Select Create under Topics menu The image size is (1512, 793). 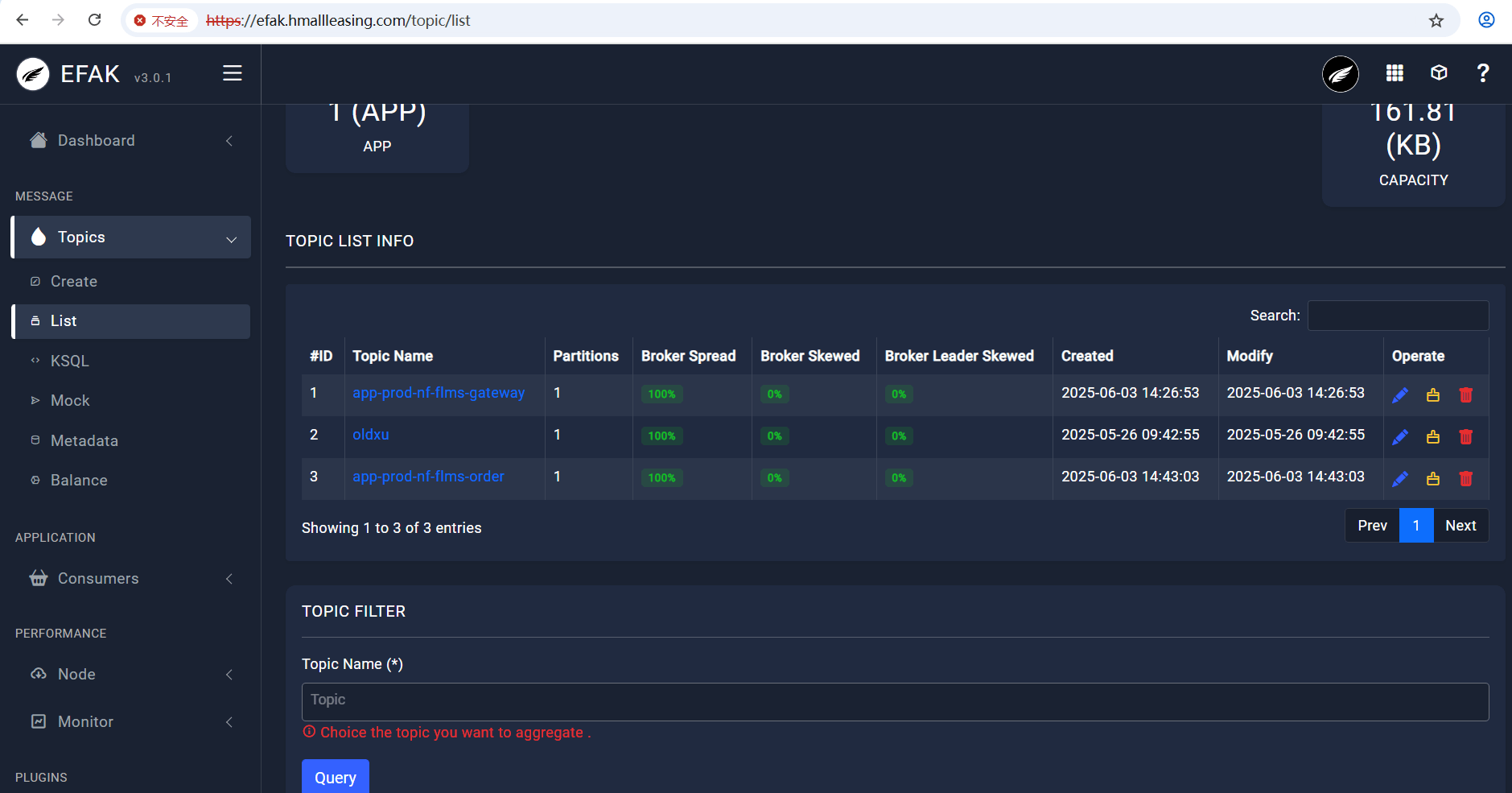[74, 282]
